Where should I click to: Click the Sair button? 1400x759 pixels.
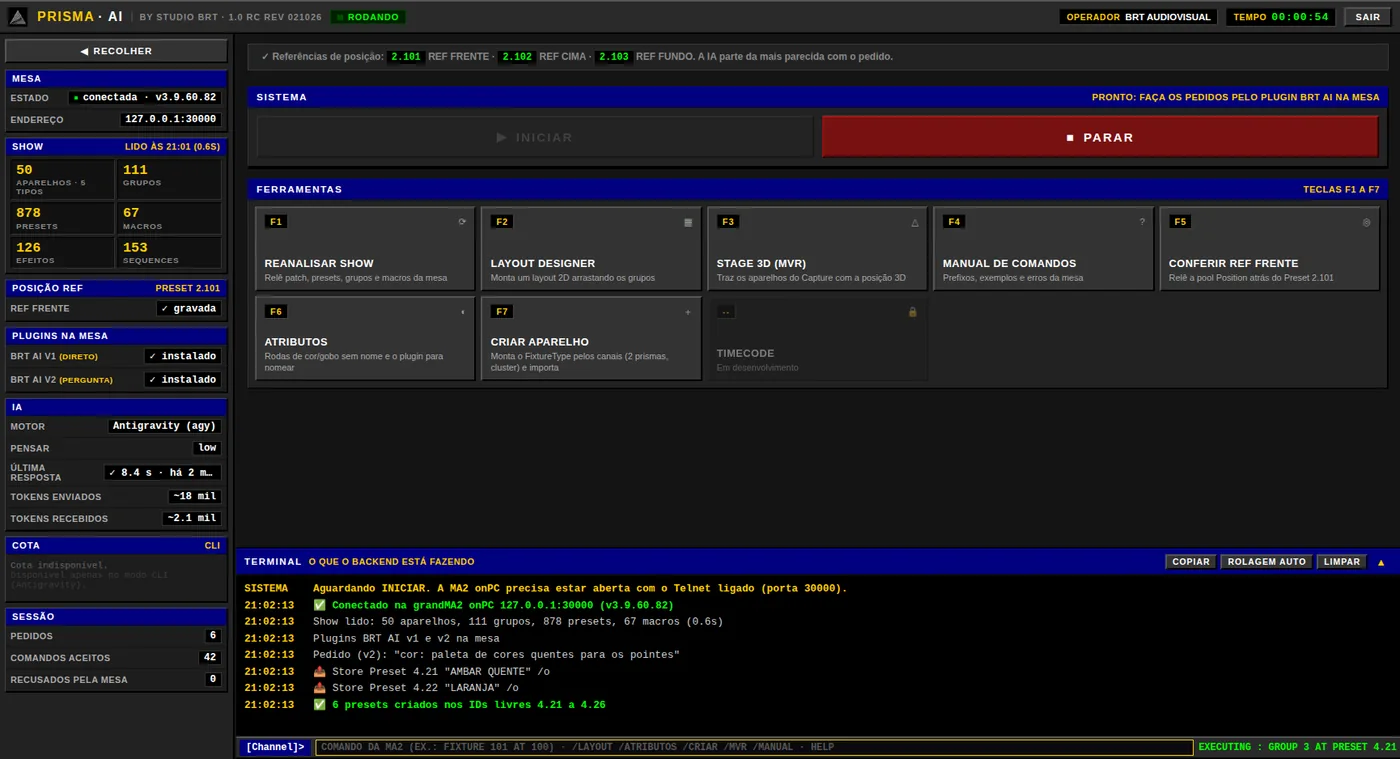point(1367,17)
